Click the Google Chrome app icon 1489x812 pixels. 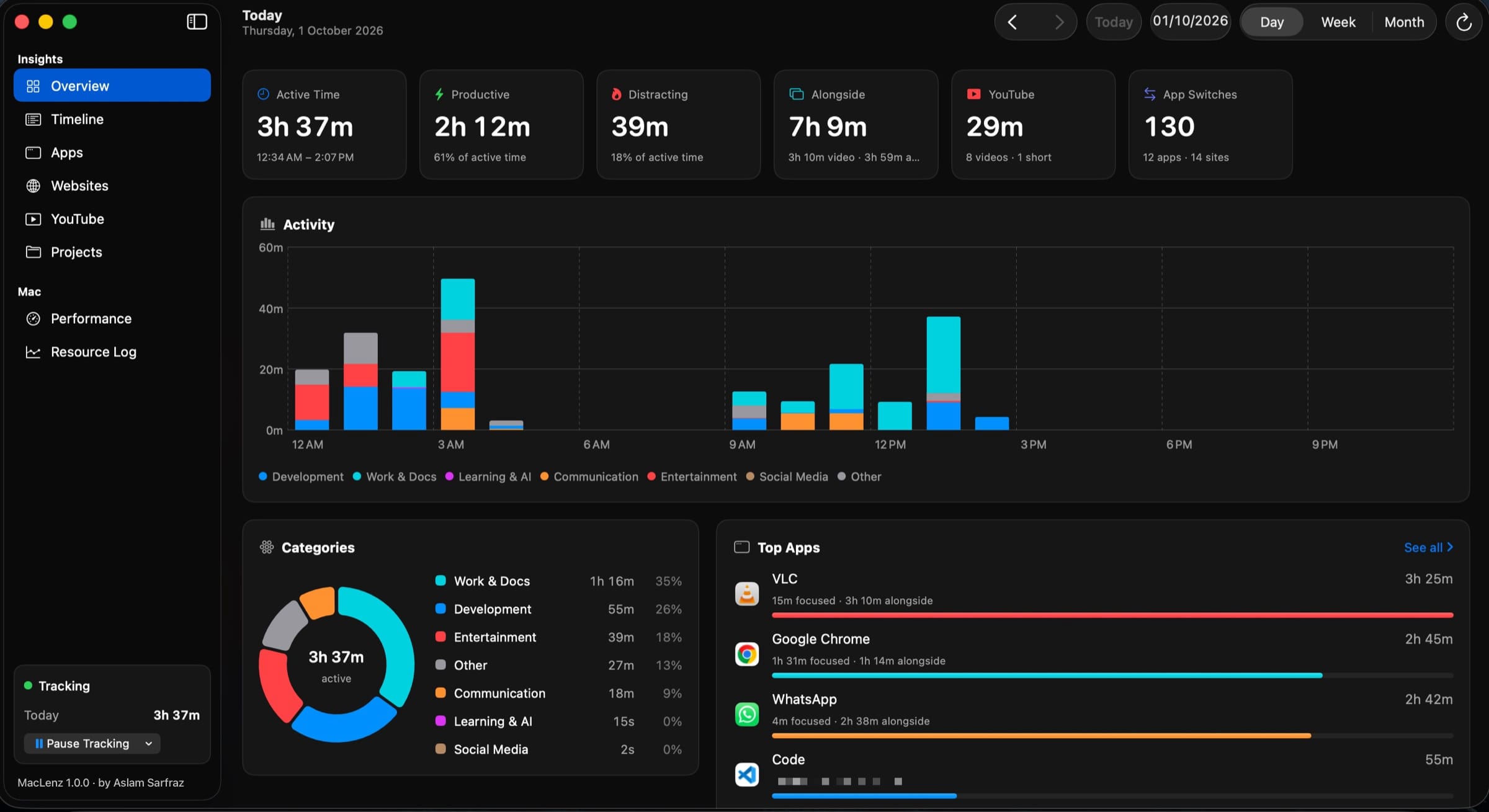click(x=747, y=654)
